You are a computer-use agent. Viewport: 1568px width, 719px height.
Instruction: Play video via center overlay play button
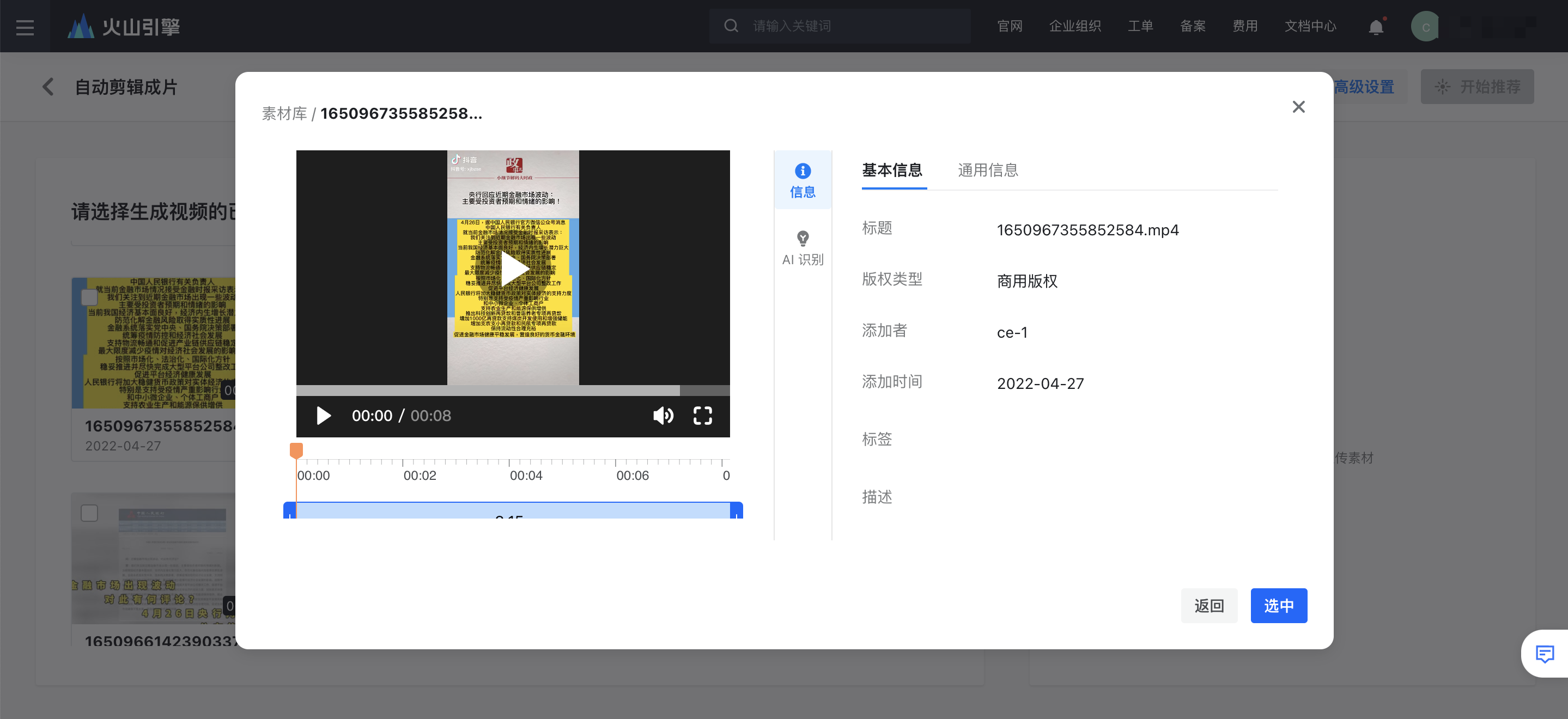pos(513,269)
